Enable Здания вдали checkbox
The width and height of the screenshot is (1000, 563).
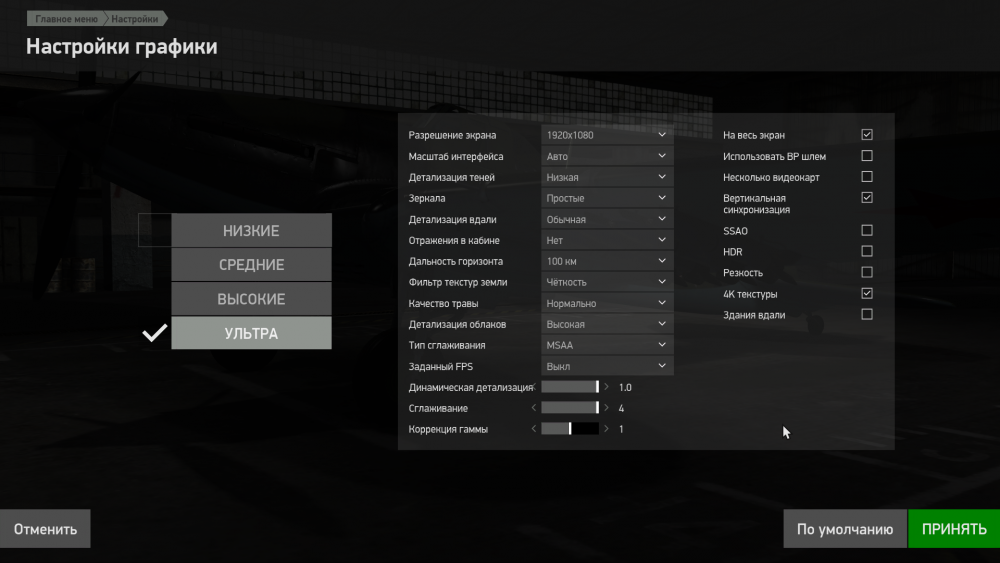[867, 314]
